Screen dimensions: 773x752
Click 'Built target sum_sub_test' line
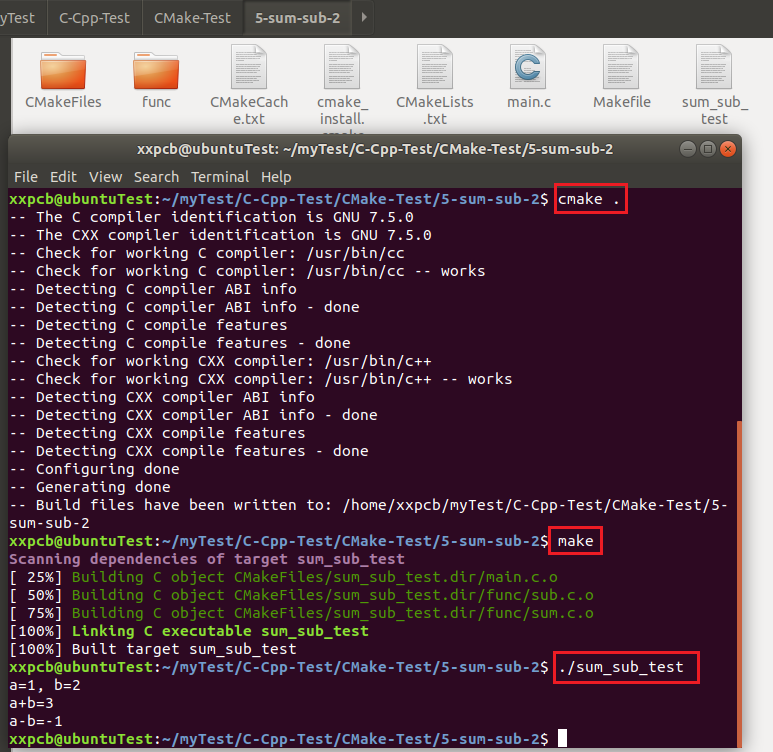click(153, 649)
